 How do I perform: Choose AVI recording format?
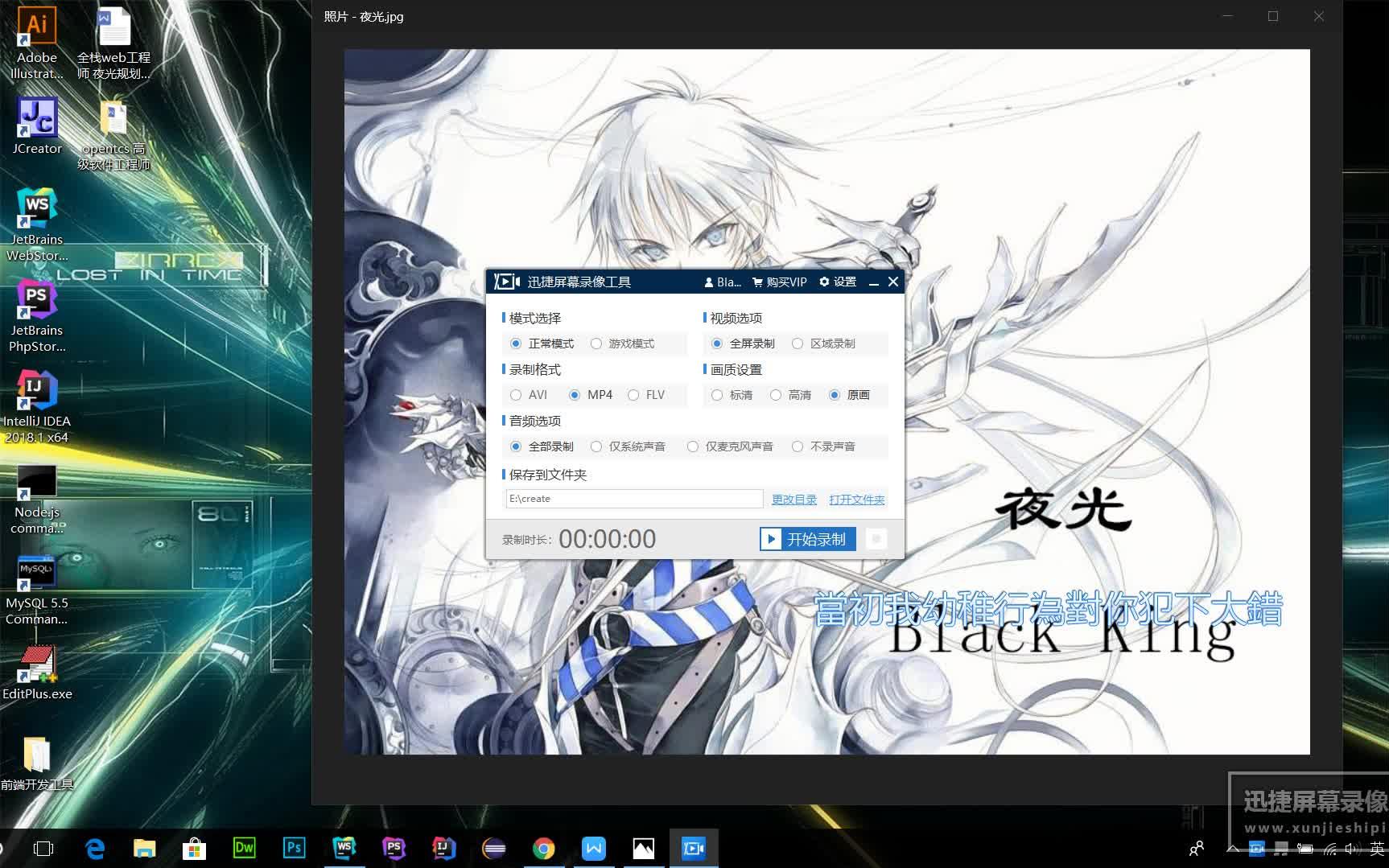(530, 395)
